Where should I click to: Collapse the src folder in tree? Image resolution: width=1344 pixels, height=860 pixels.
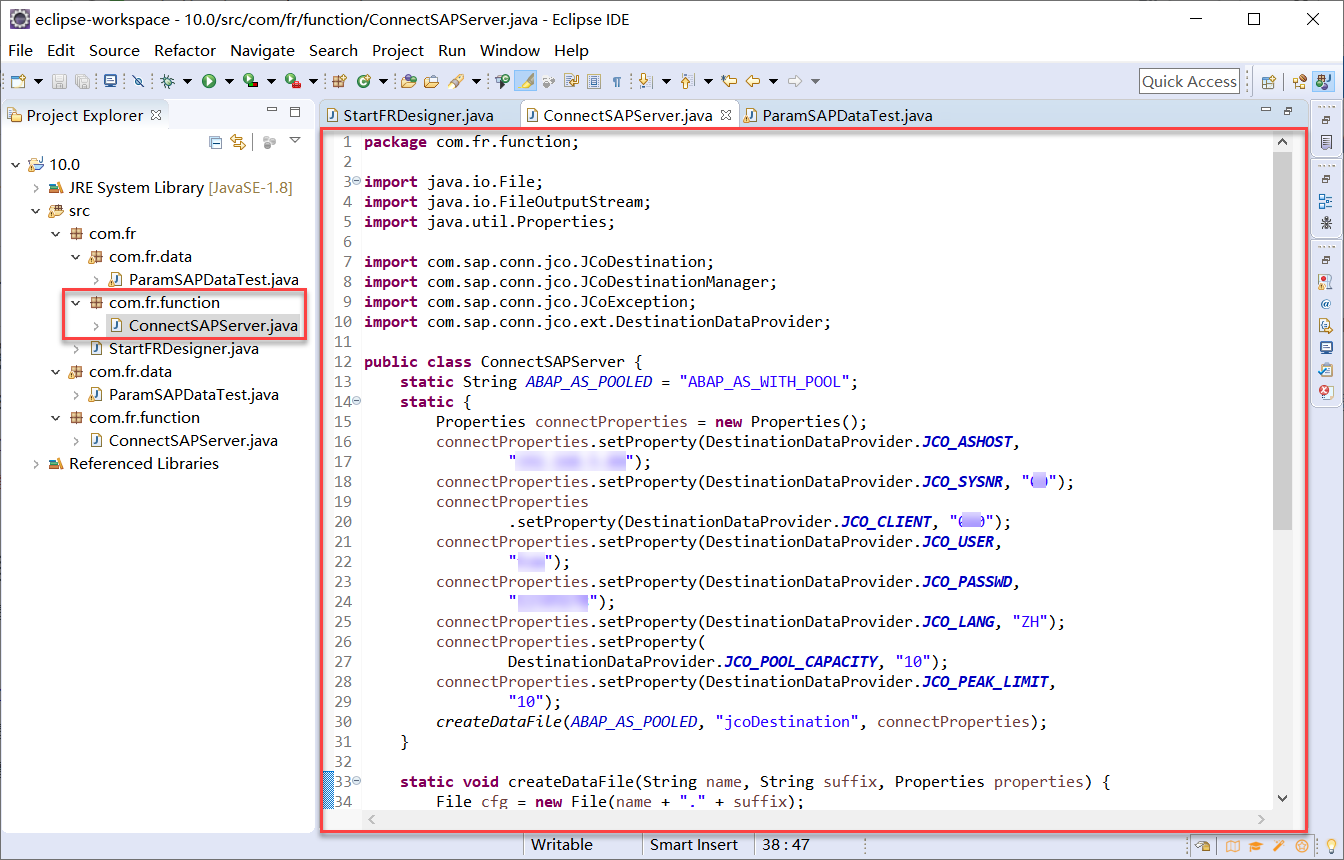pyautogui.click(x=36, y=211)
